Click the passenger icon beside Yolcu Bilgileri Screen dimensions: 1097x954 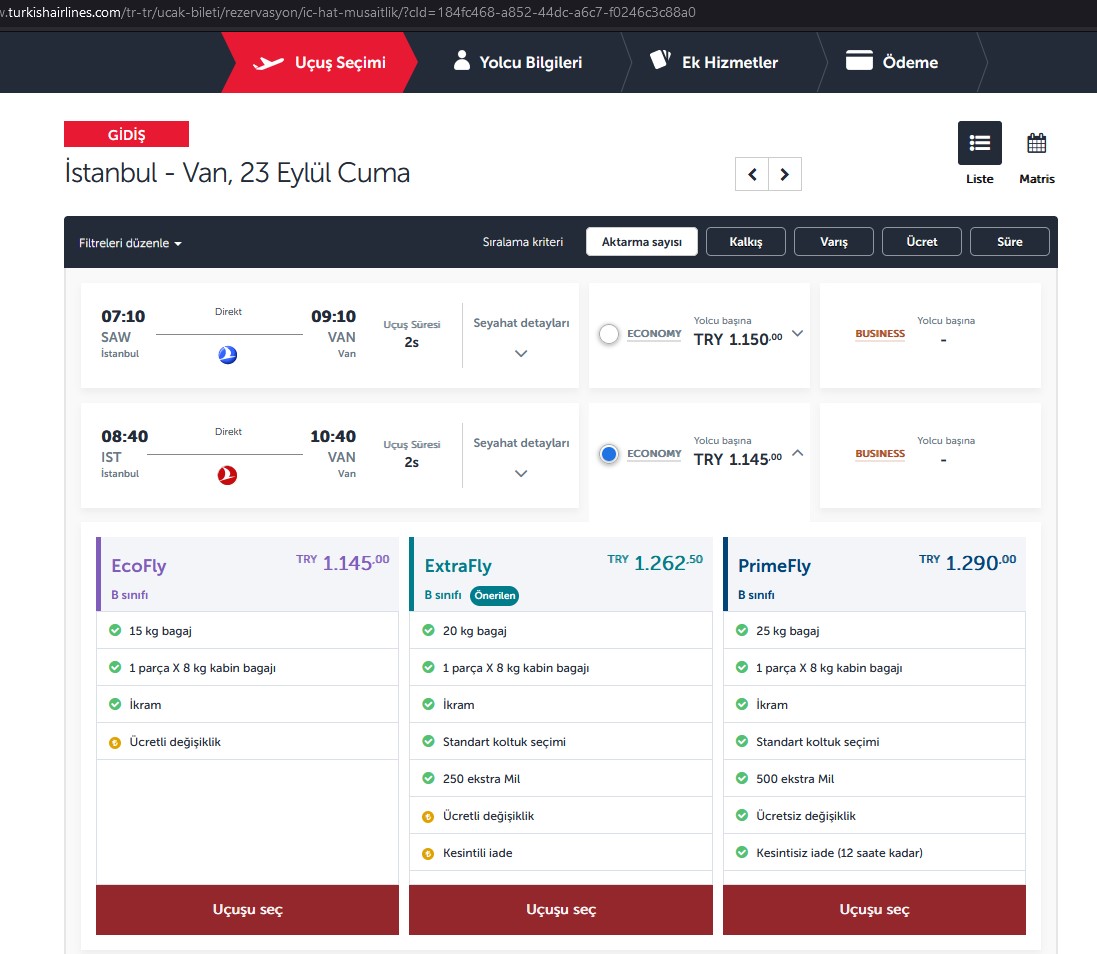[x=462, y=61]
